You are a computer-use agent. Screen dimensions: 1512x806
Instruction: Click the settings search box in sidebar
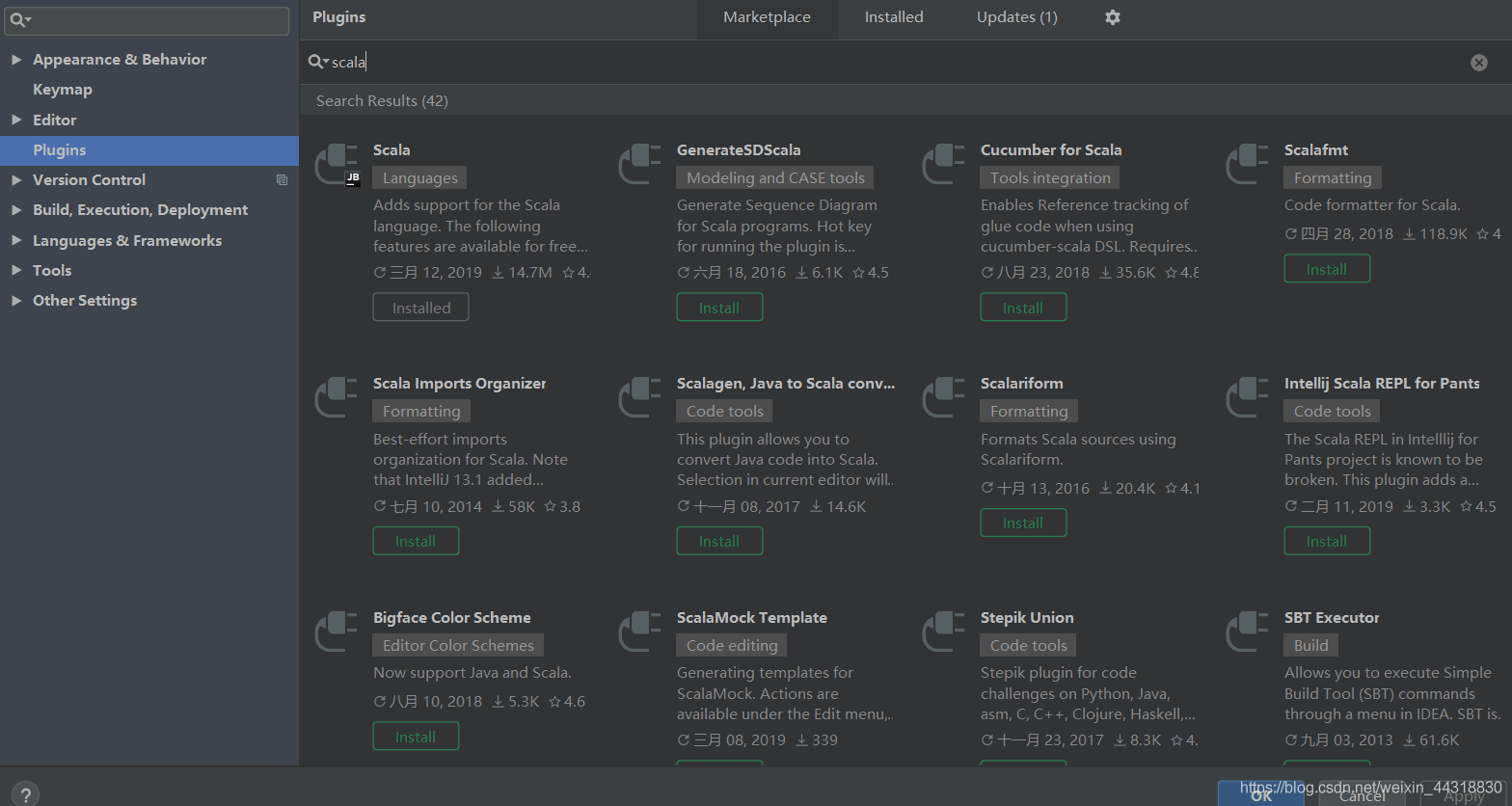click(147, 20)
